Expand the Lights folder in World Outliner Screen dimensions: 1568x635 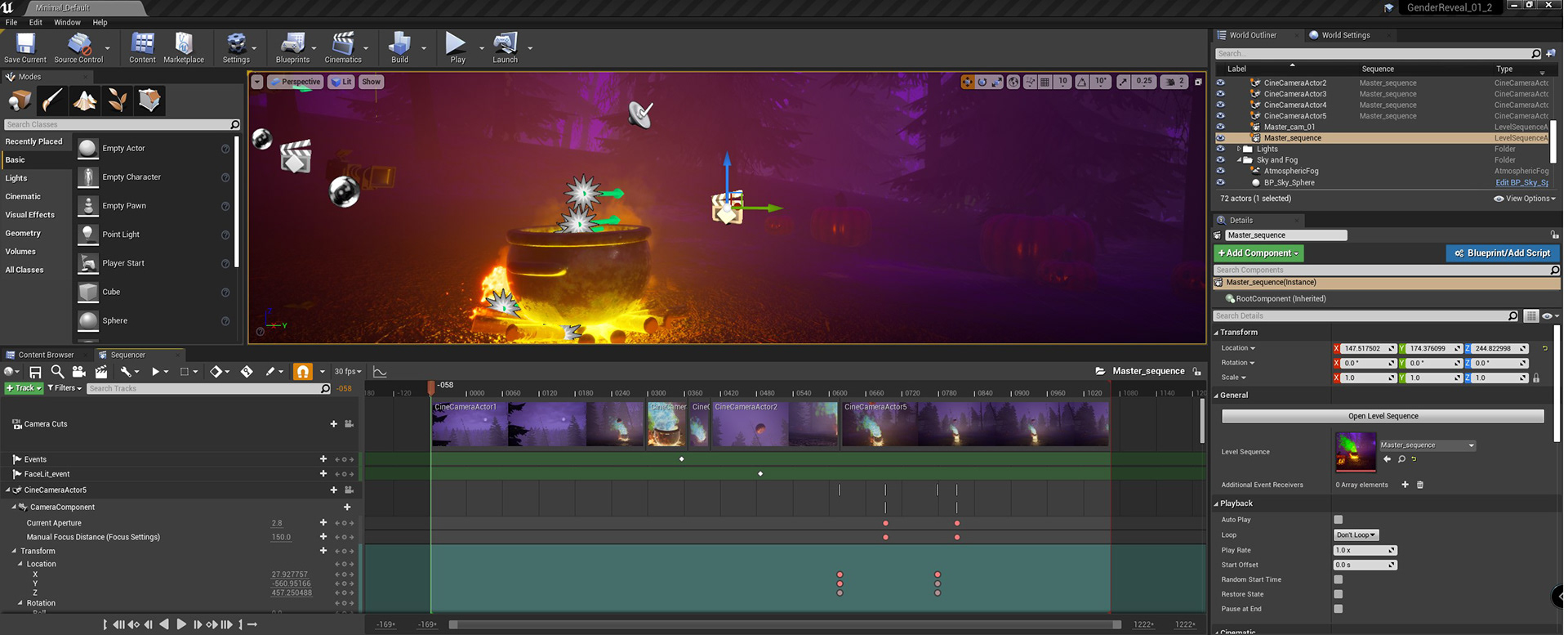[1239, 150]
